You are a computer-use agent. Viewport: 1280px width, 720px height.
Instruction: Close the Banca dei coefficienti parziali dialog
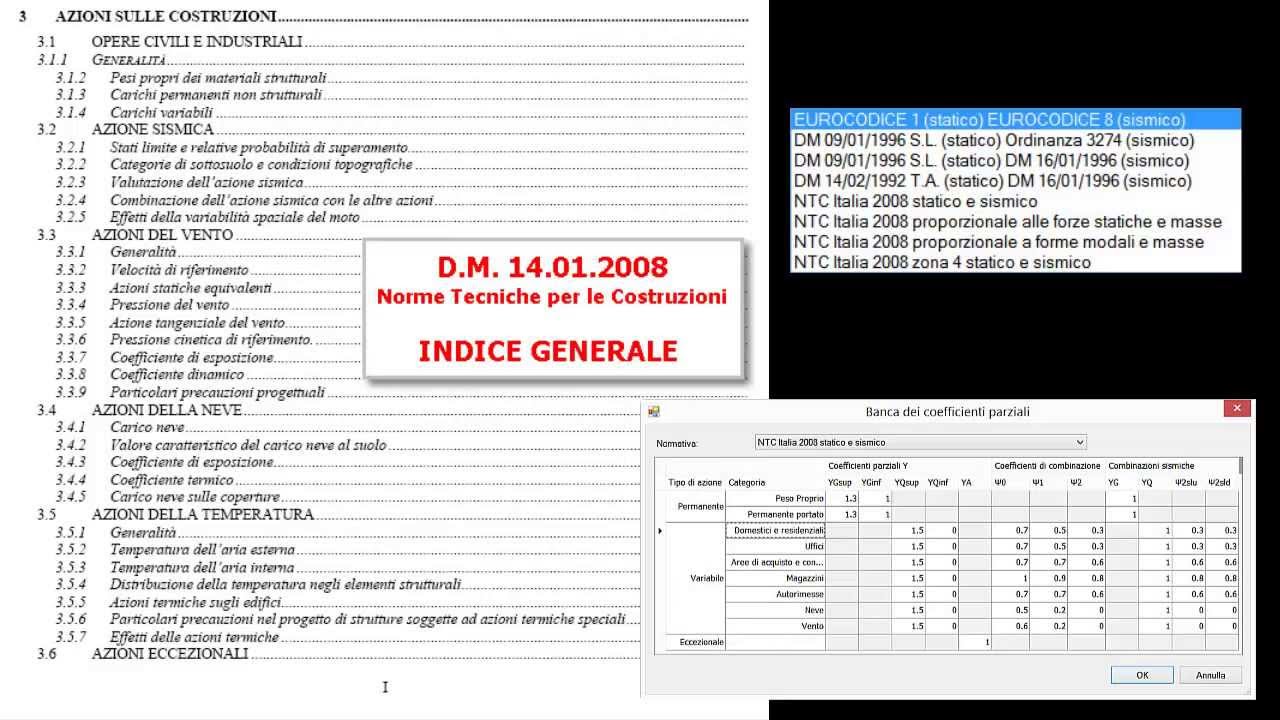[1237, 408]
